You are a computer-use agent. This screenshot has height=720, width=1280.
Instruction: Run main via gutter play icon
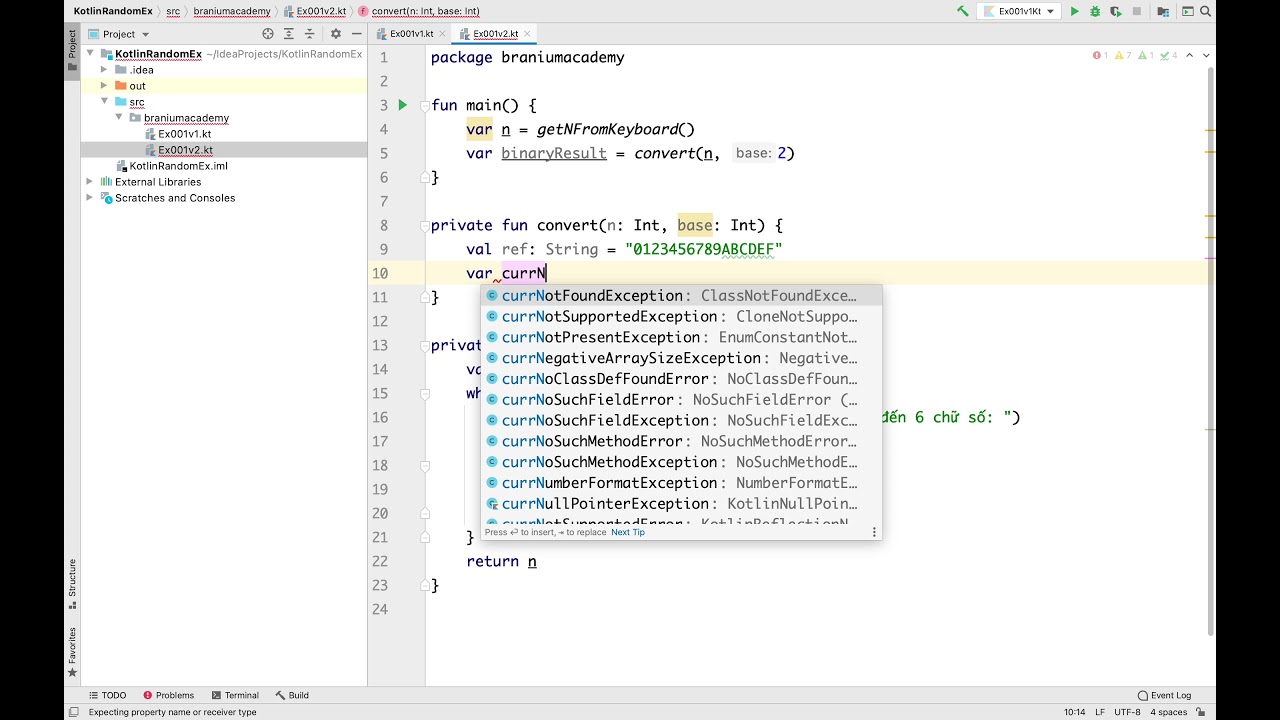click(403, 105)
